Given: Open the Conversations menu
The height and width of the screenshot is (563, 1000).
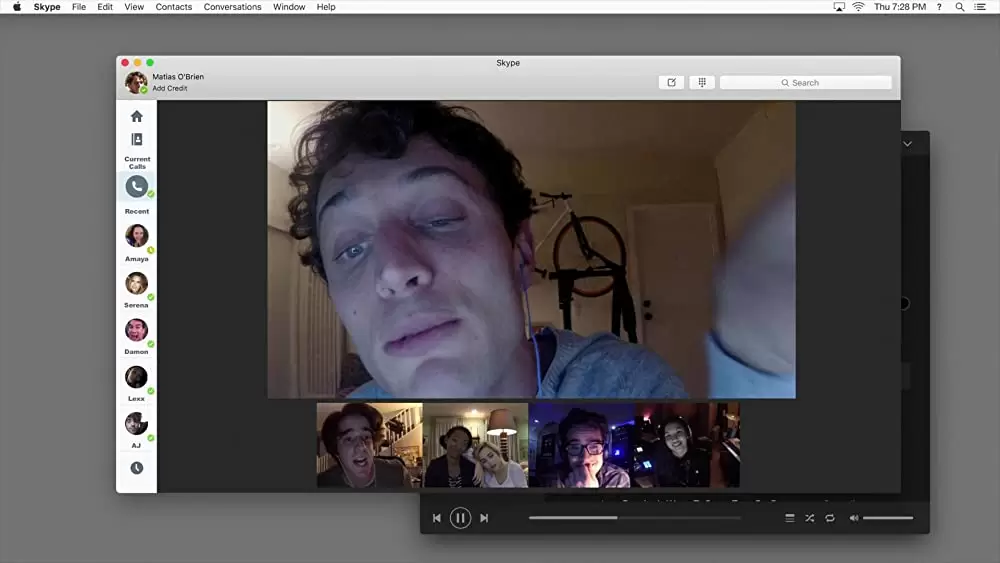Looking at the screenshot, I should tap(232, 7).
